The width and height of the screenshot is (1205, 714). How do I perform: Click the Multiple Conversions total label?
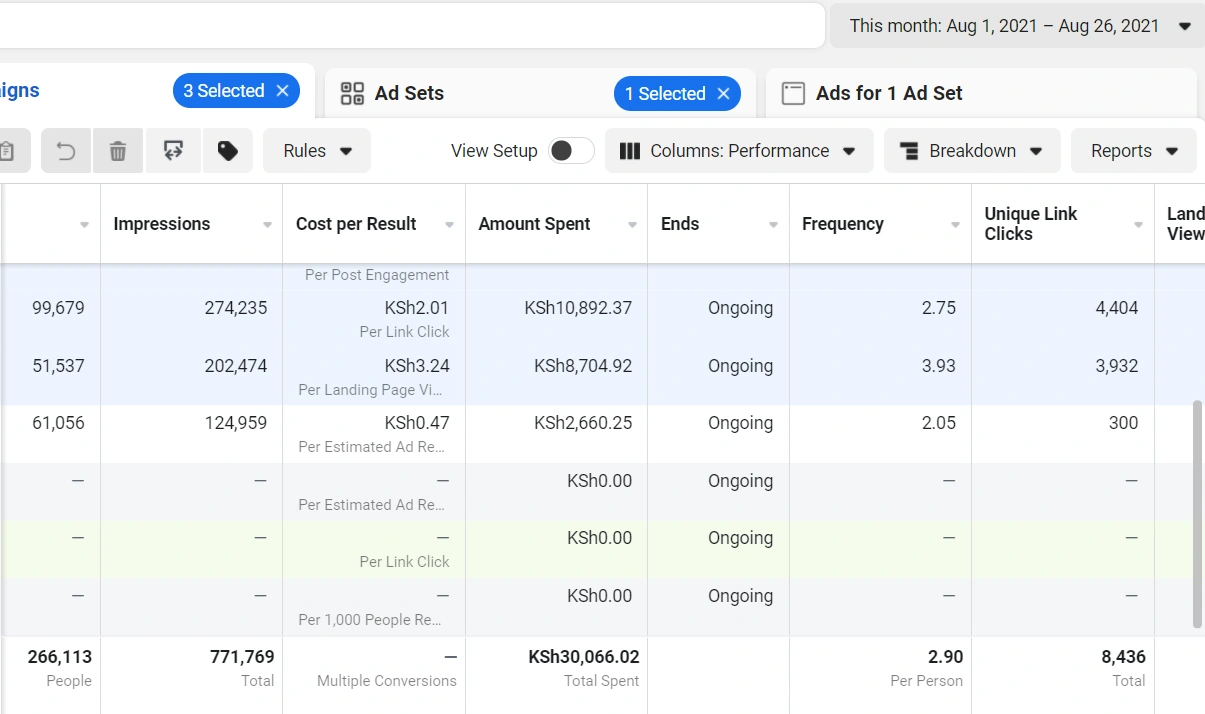(387, 681)
